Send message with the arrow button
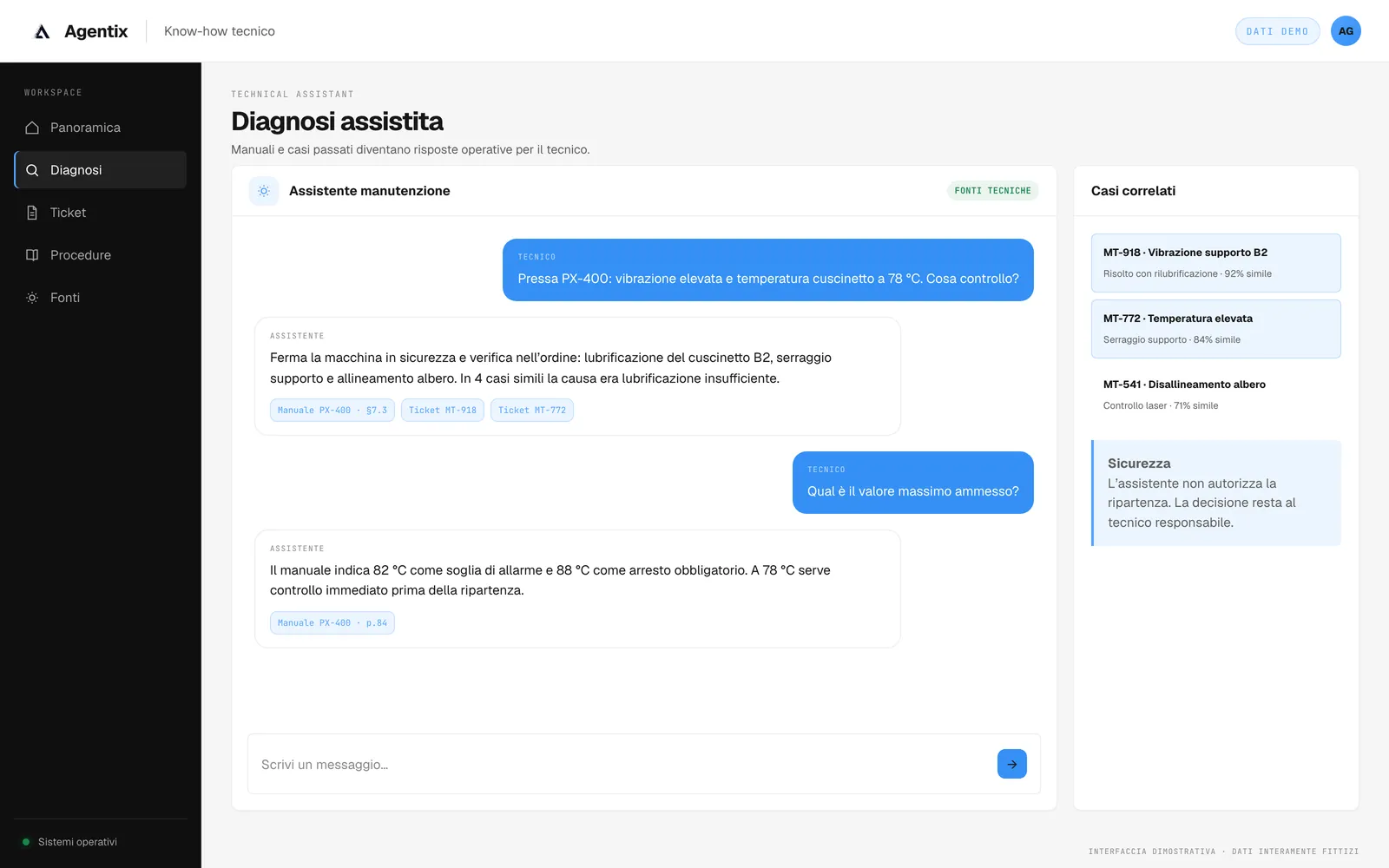The height and width of the screenshot is (868, 1389). 1012,764
